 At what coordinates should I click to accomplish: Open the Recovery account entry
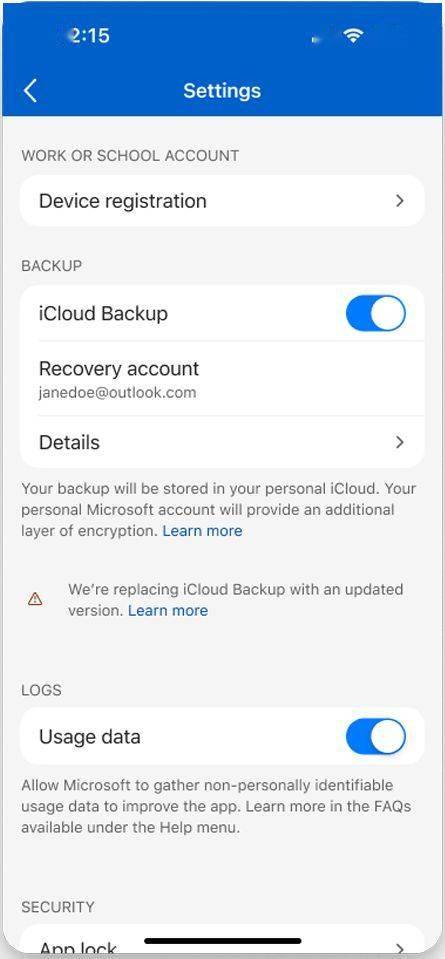[222, 379]
